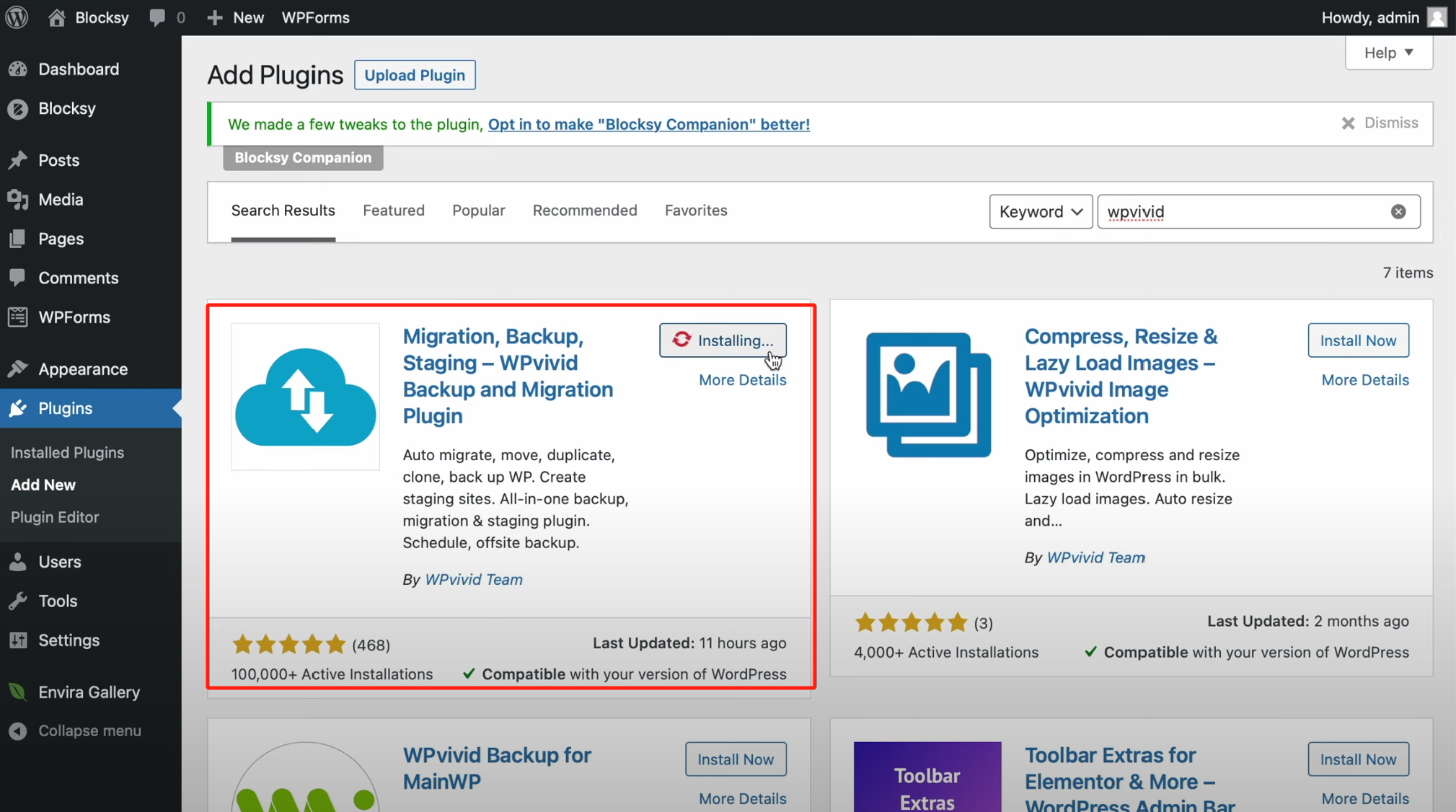Click the WPvivid cloud backup plugin thumbnail
The image size is (1456, 812).
click(x=305, y=397)
